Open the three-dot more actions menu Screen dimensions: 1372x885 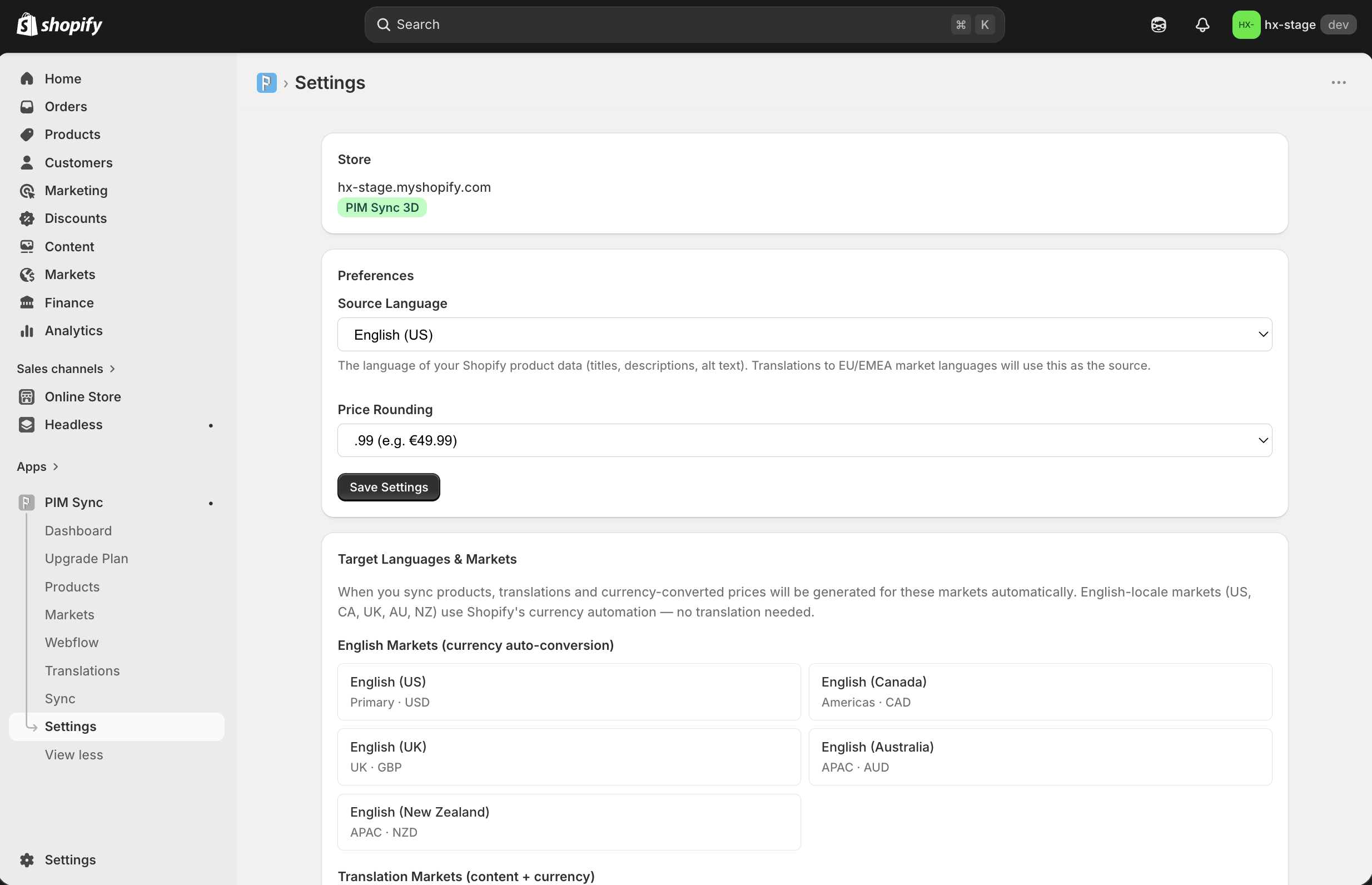pyautogui.click(x=1339, y=83)
